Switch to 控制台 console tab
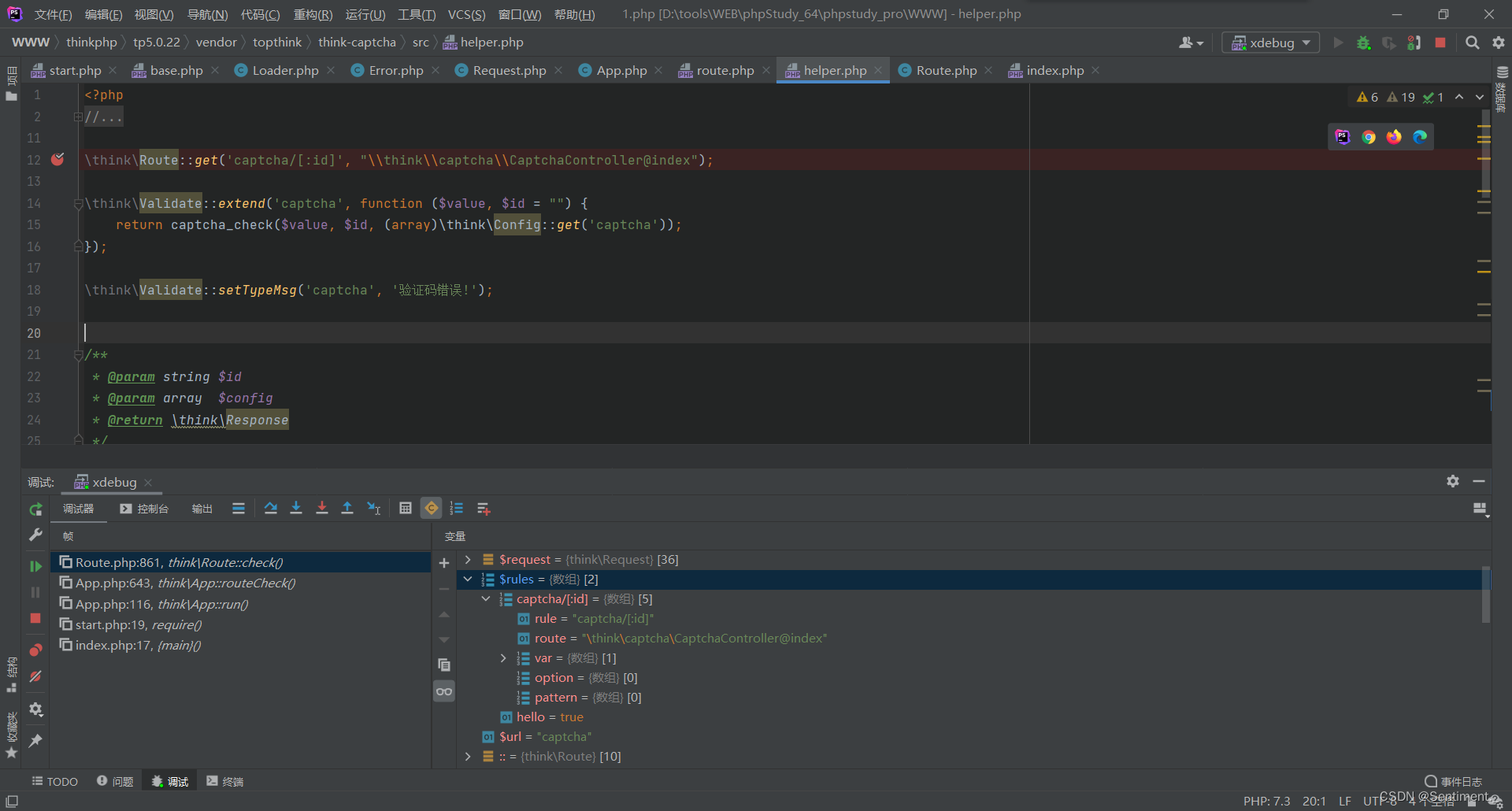Viewport: 1512px width, 811px height. click(x=144, y=509)
